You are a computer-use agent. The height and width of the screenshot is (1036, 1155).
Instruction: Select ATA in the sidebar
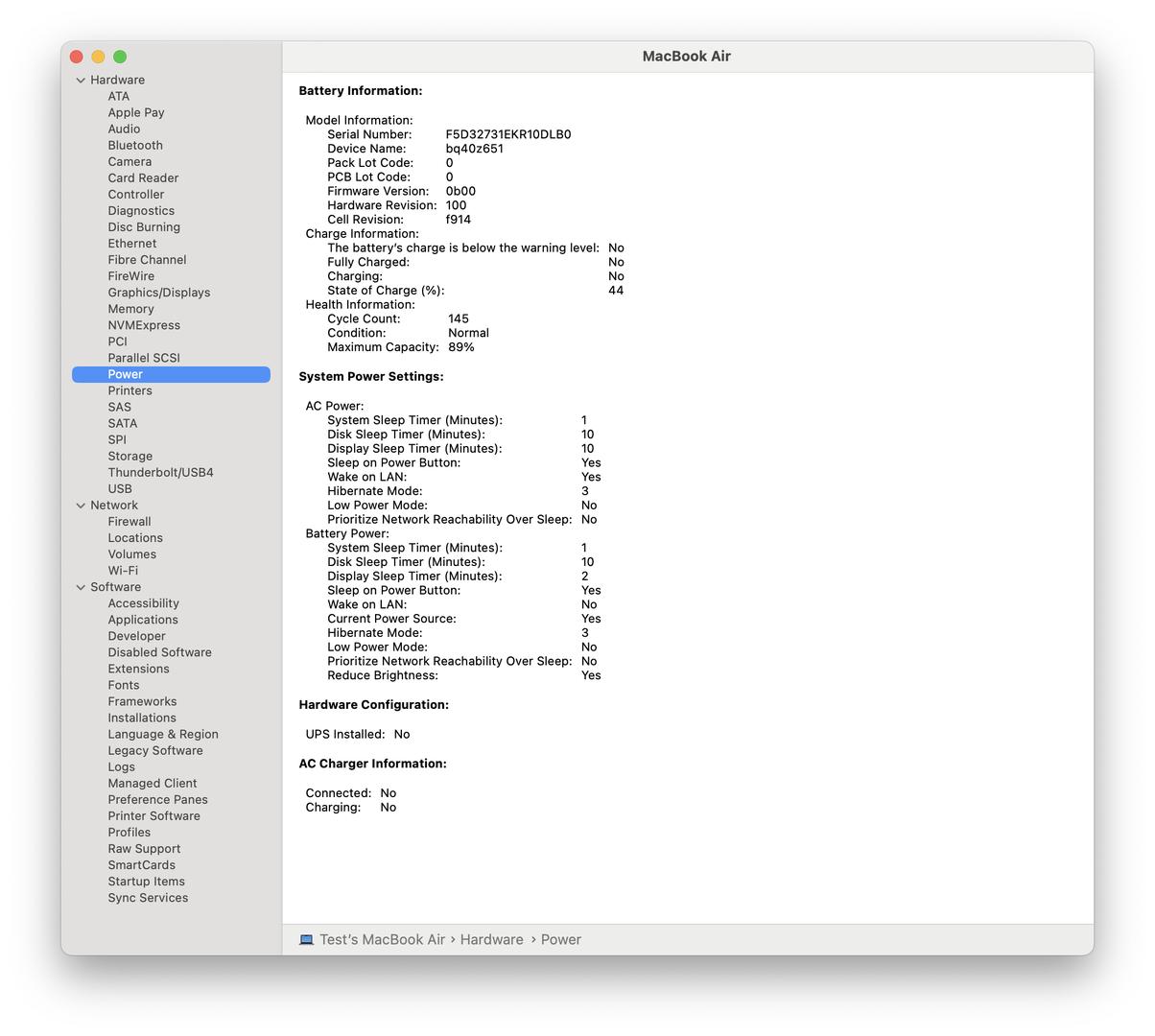tap(119, 96)
